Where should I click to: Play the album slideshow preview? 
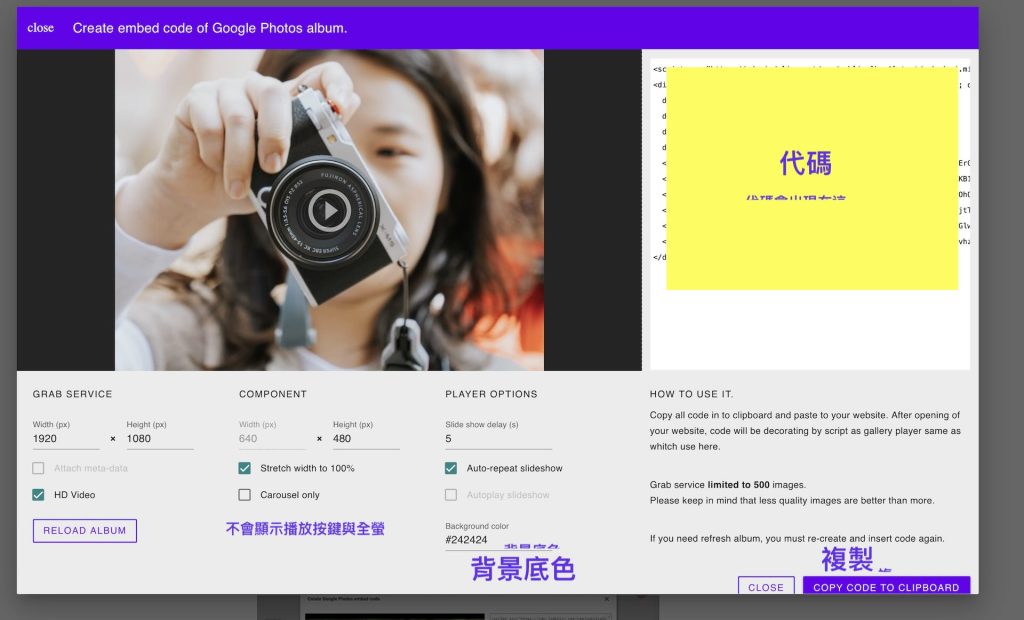[x=329, y=210]
